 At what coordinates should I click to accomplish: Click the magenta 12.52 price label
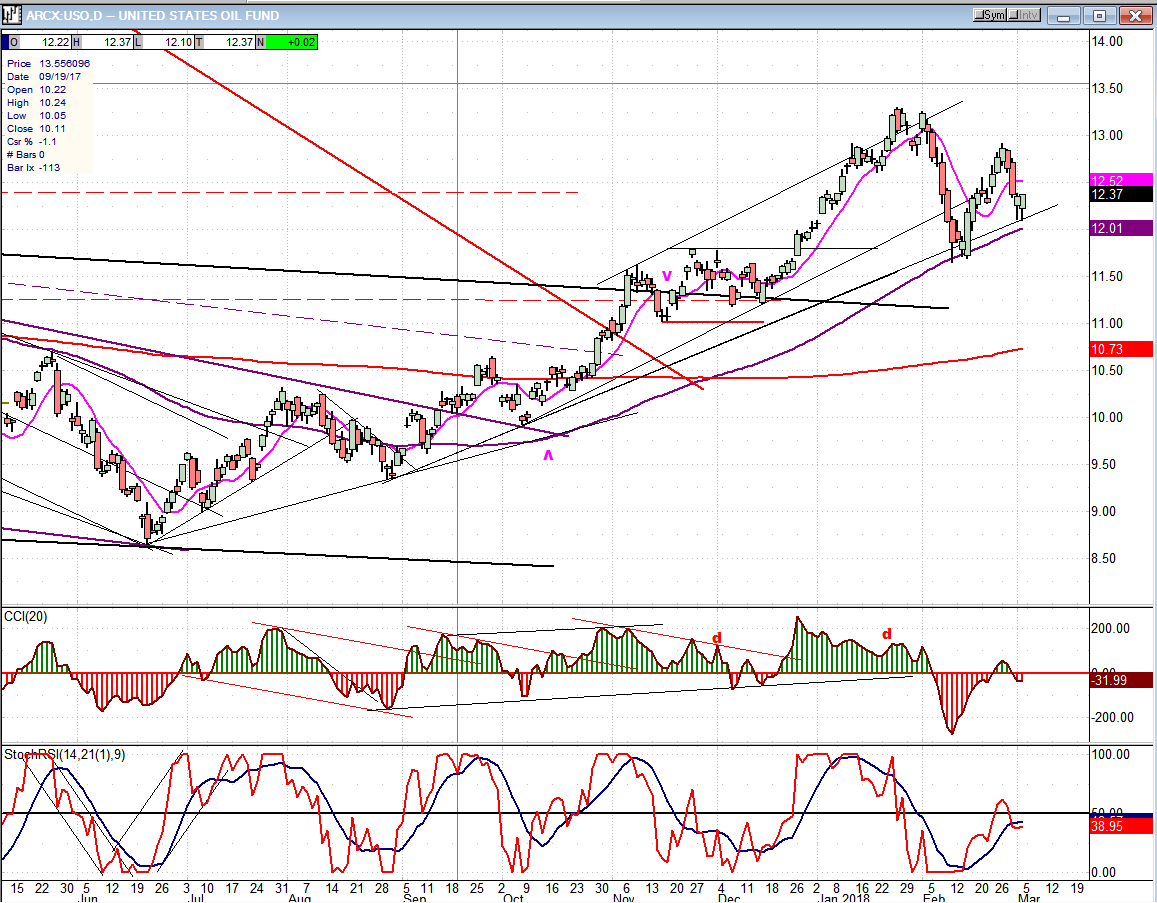(x=1120, y=181)
